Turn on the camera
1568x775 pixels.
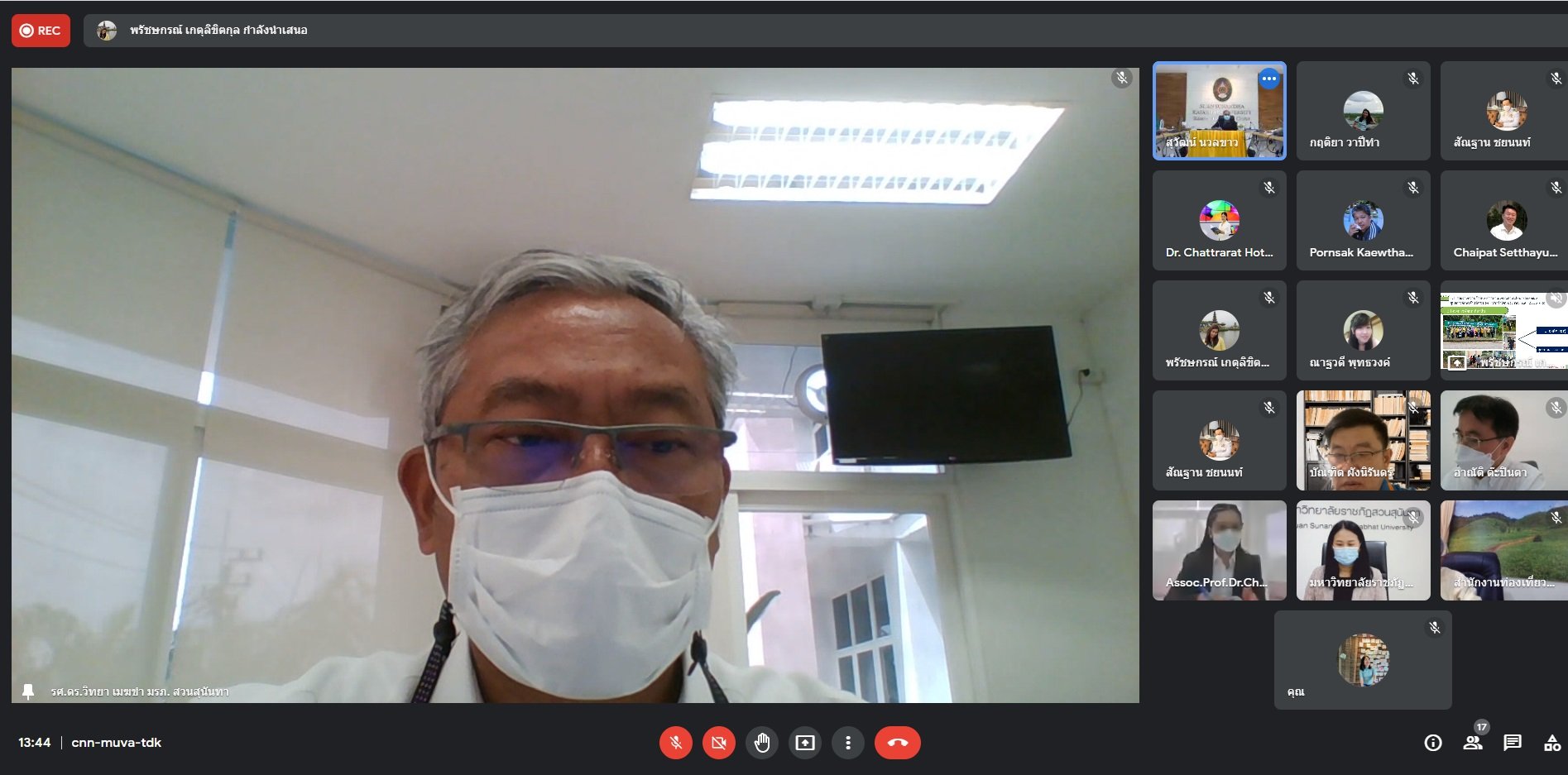[x=718, y=743]
